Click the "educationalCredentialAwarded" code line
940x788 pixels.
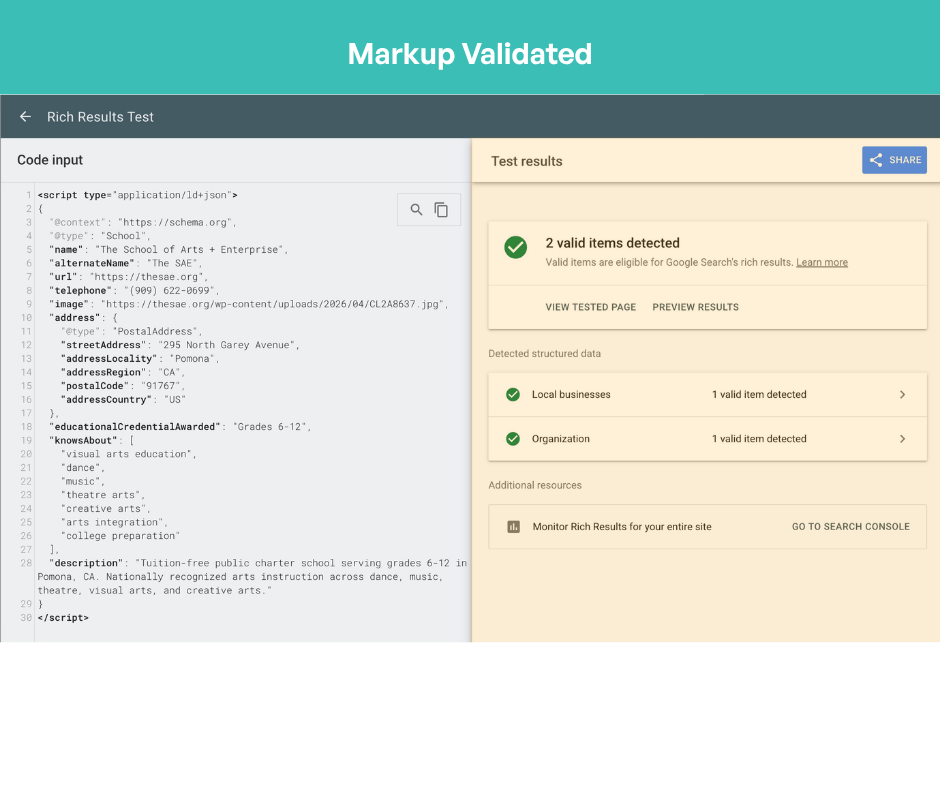(x=180, y=427)
